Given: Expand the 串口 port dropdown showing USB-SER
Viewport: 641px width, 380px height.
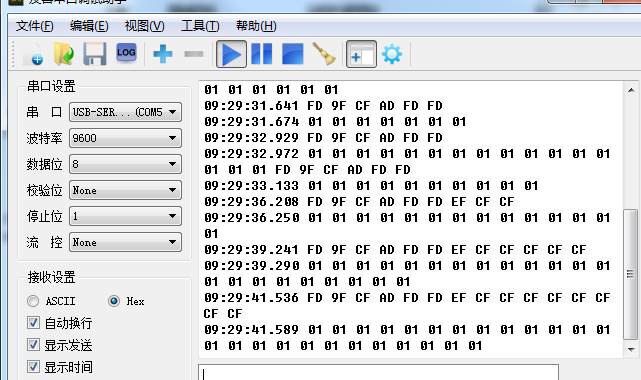Looking at the screenshot, I should pos(126,112).
